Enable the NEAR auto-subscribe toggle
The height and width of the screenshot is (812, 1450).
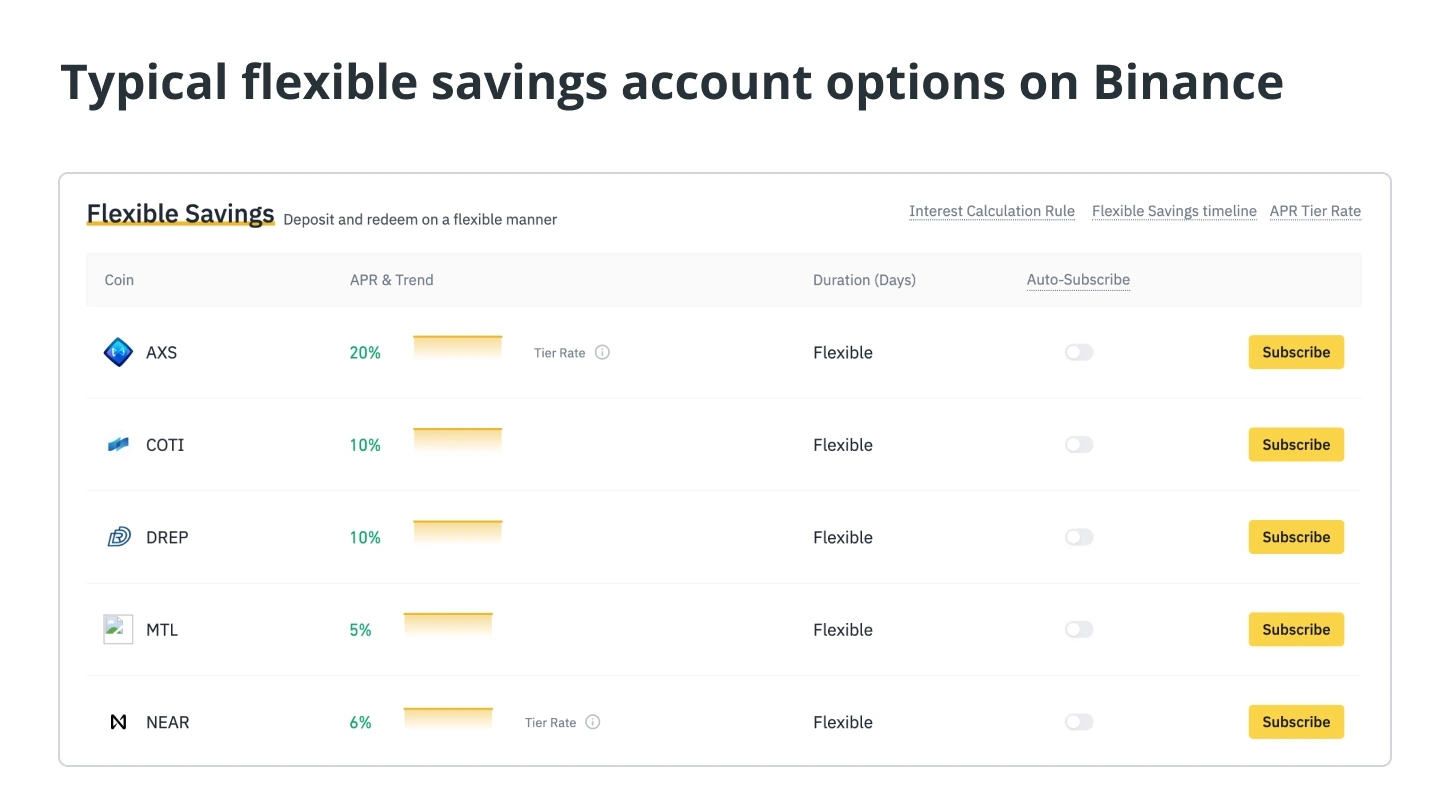point(1079,722)
